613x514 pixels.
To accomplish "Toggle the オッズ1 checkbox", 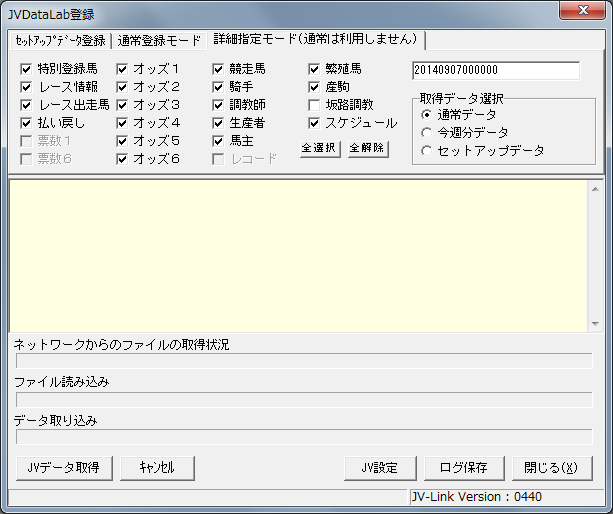I will pyautogui.click(x=122, y=69).
